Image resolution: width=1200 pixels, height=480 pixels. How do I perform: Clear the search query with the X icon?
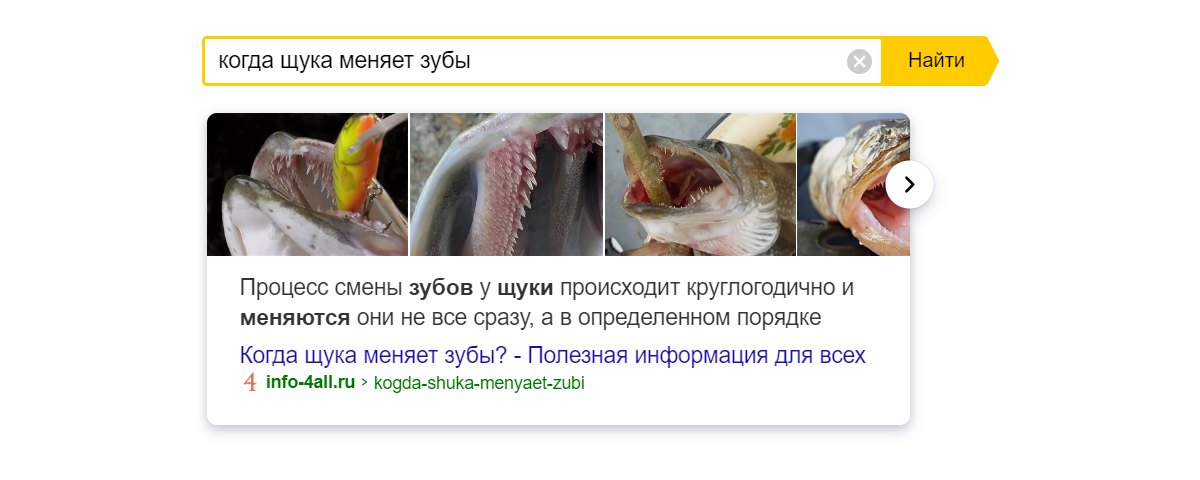pyautogui.click(x=859, y=61)
